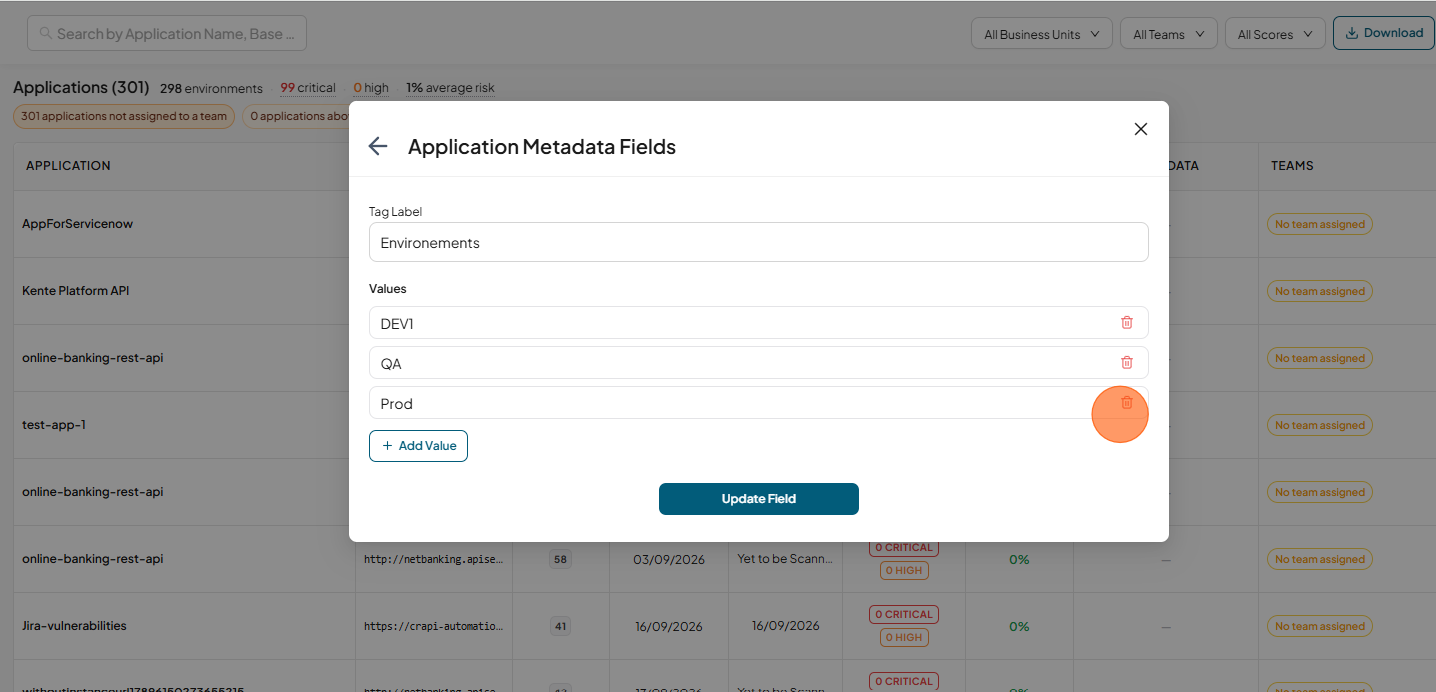Open the test-app-1 application

point(54,425)
